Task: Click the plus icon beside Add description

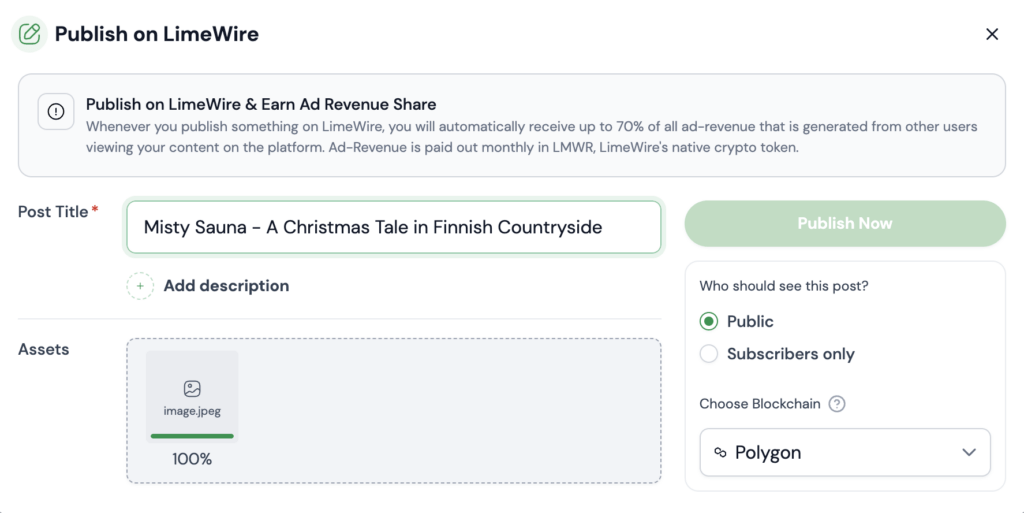Action: point(140,286)
